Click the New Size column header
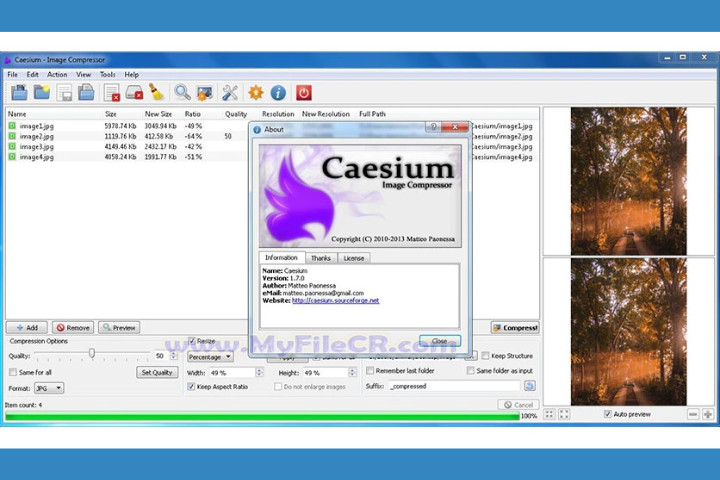The image size is (720, 480). click(158, 114)
